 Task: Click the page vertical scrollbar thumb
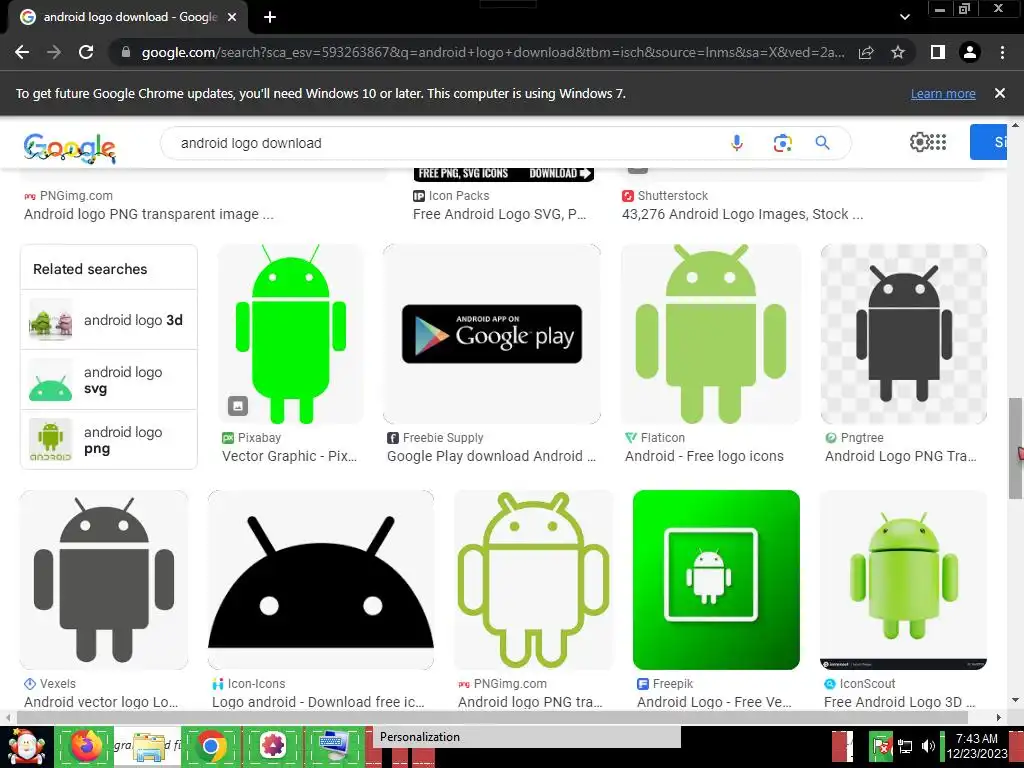[x=1016, y=448]
